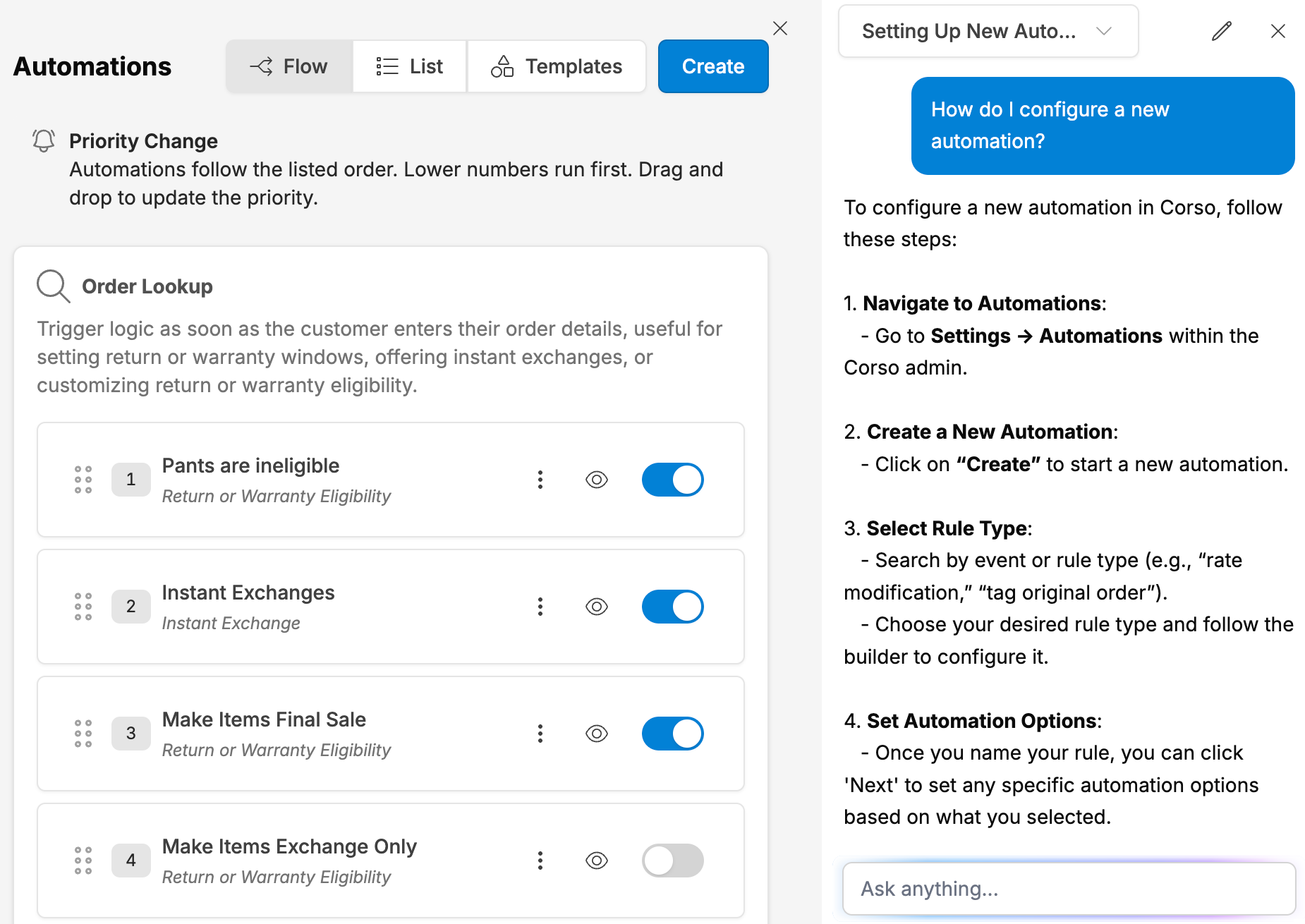
Task: Turn off the Make Items Final Sale toggle
Action: tap(673, 734)
